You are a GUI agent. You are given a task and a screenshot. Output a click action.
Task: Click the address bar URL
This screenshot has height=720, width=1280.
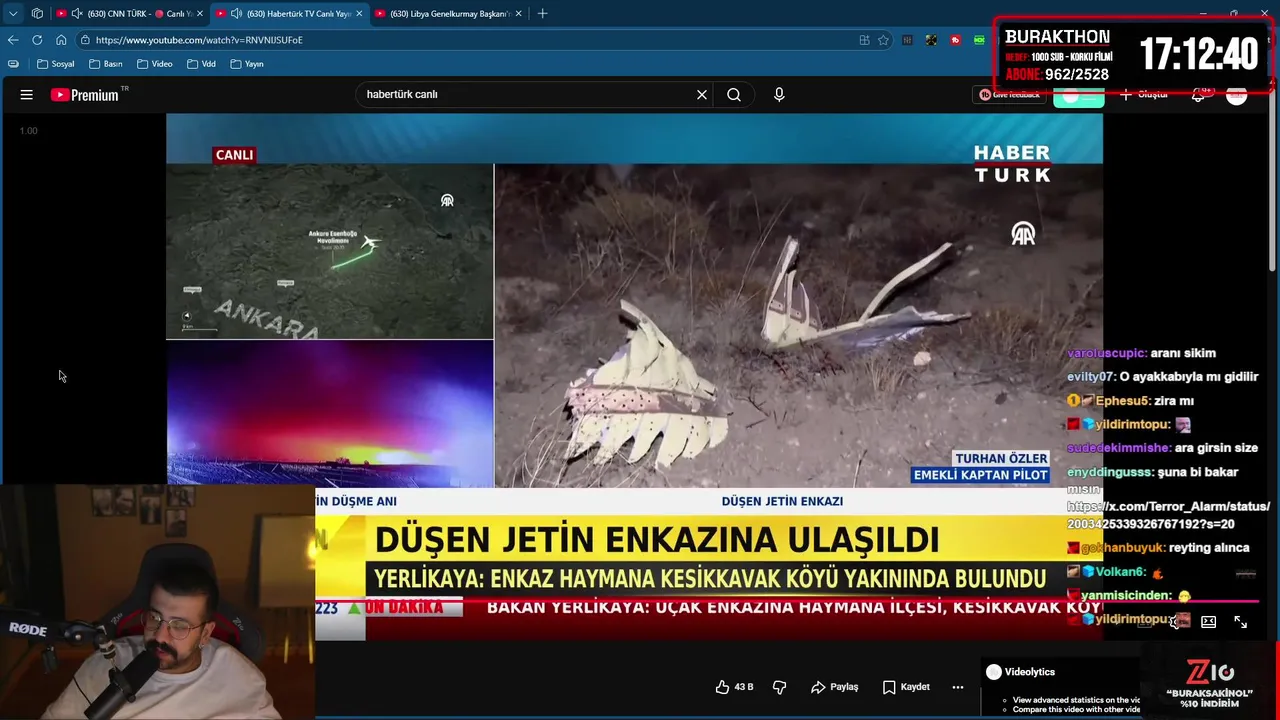(x=199, y=40)
